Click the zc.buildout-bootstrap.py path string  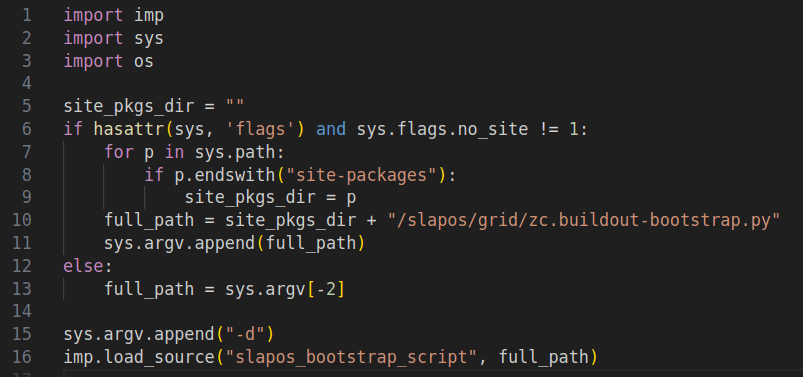tap(584, 220)
